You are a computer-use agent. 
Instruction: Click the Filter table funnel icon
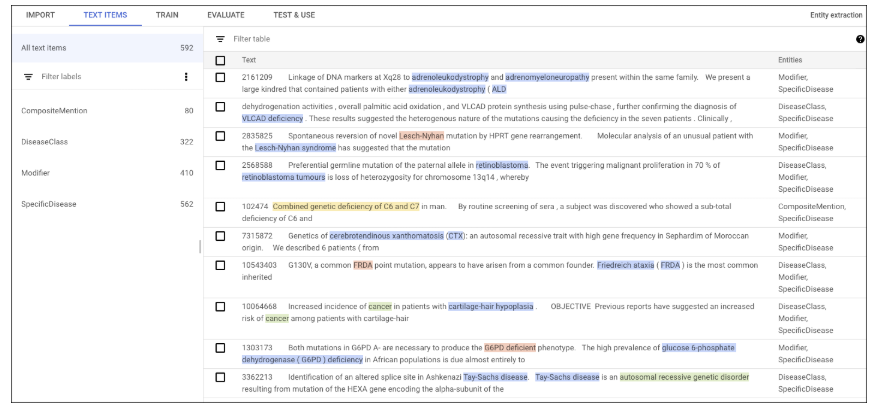[x=221, y=39]
